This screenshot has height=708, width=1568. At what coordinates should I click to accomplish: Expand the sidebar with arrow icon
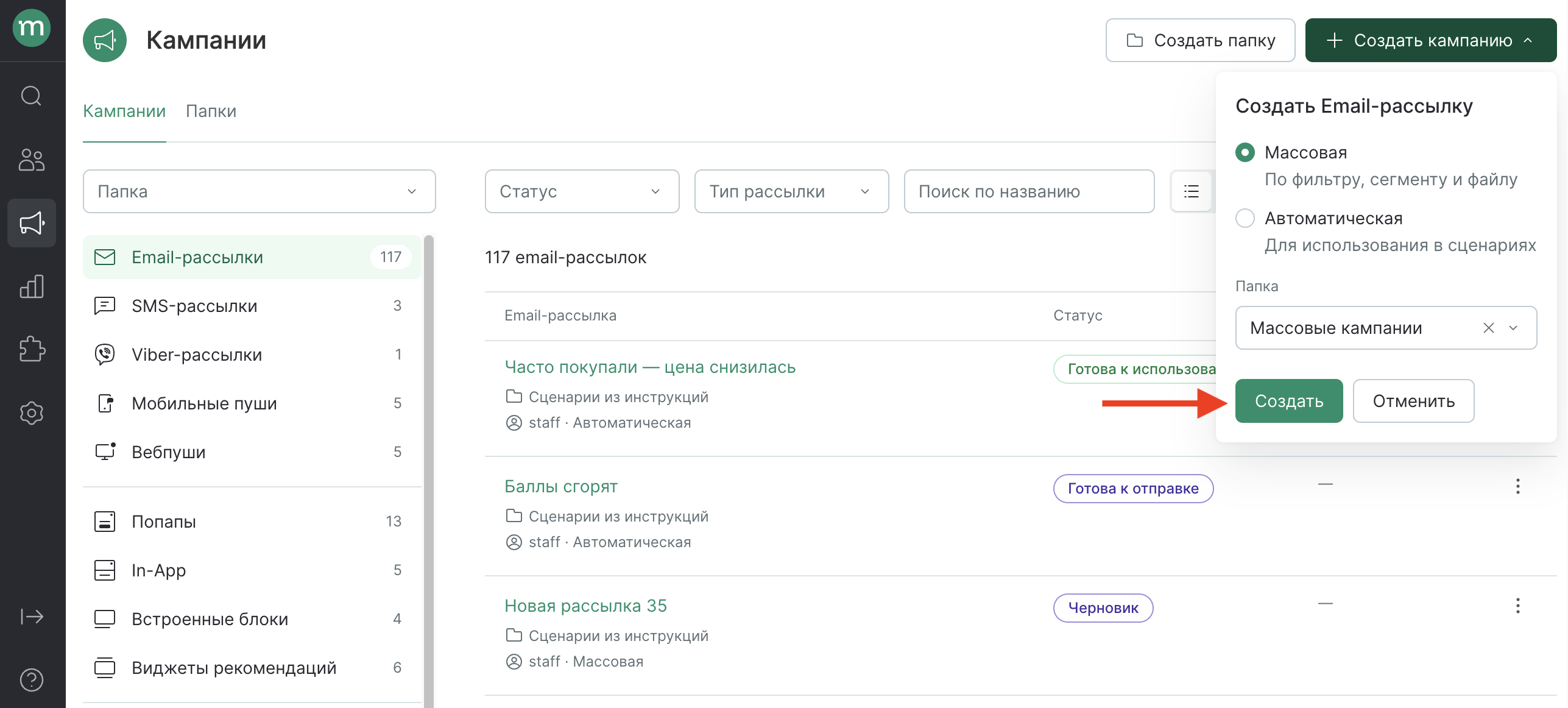[x=32, y=617]
